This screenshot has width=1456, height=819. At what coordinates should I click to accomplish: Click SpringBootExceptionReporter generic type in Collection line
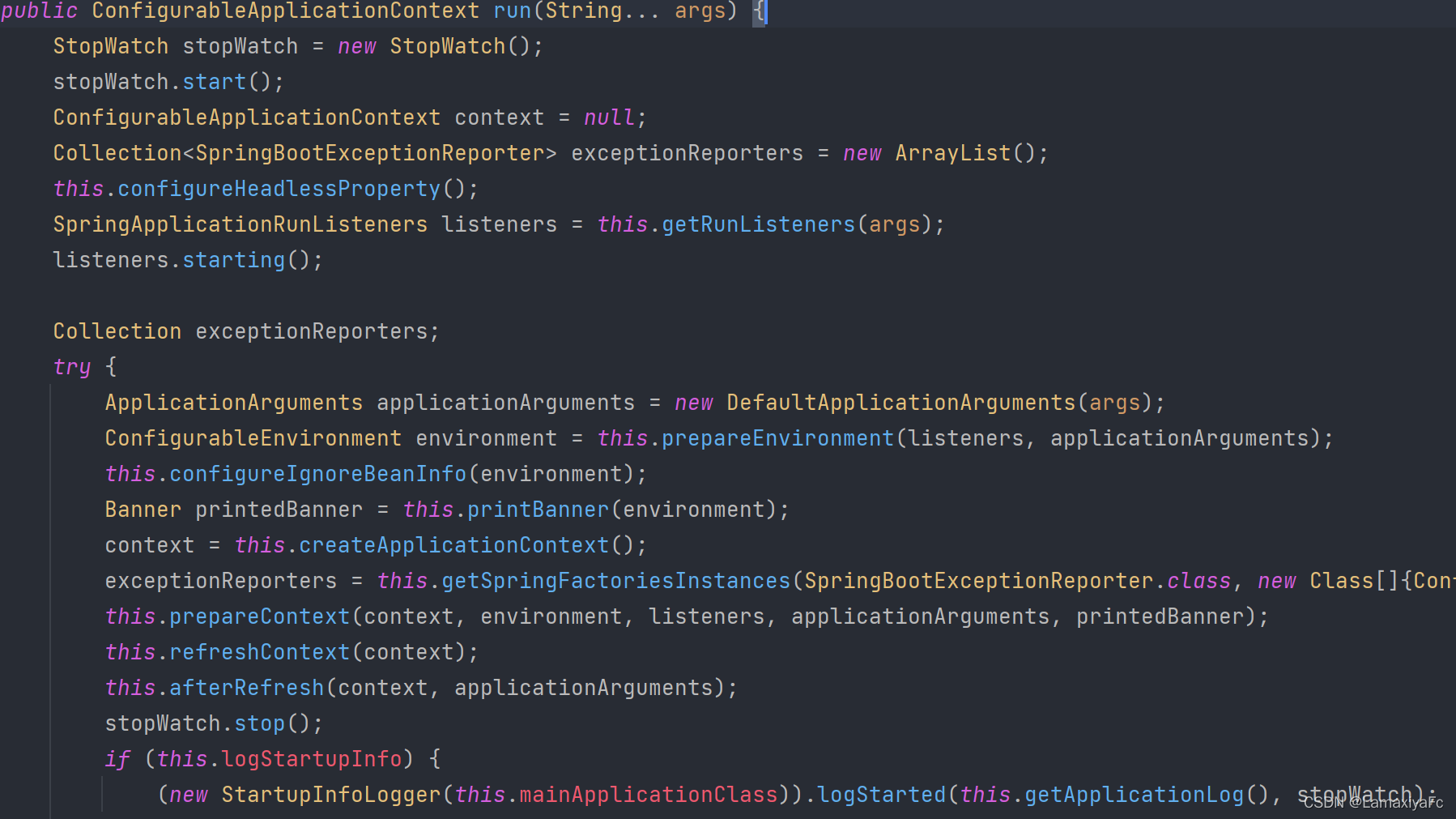[x=369, y=153]
